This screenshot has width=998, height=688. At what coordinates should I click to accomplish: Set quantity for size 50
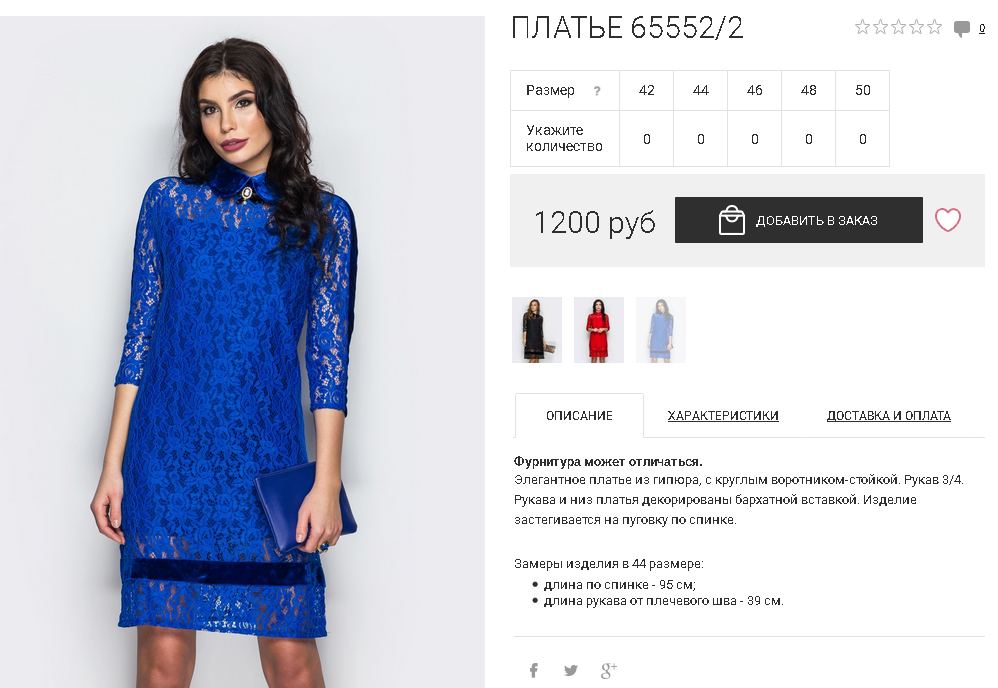(x=862, y=139)
